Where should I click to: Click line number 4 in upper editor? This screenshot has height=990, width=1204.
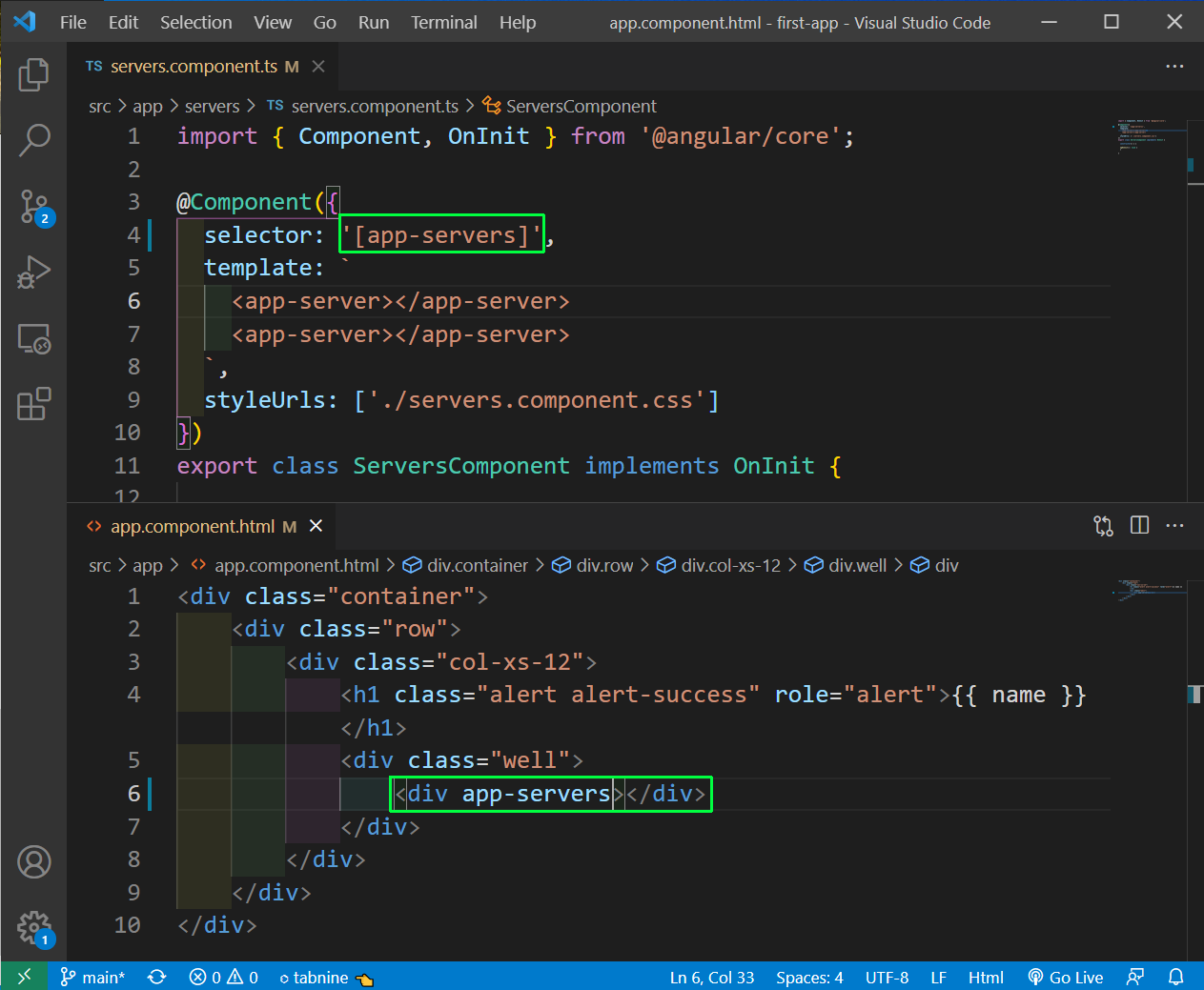pyautogui.click(x=134, y=234)
